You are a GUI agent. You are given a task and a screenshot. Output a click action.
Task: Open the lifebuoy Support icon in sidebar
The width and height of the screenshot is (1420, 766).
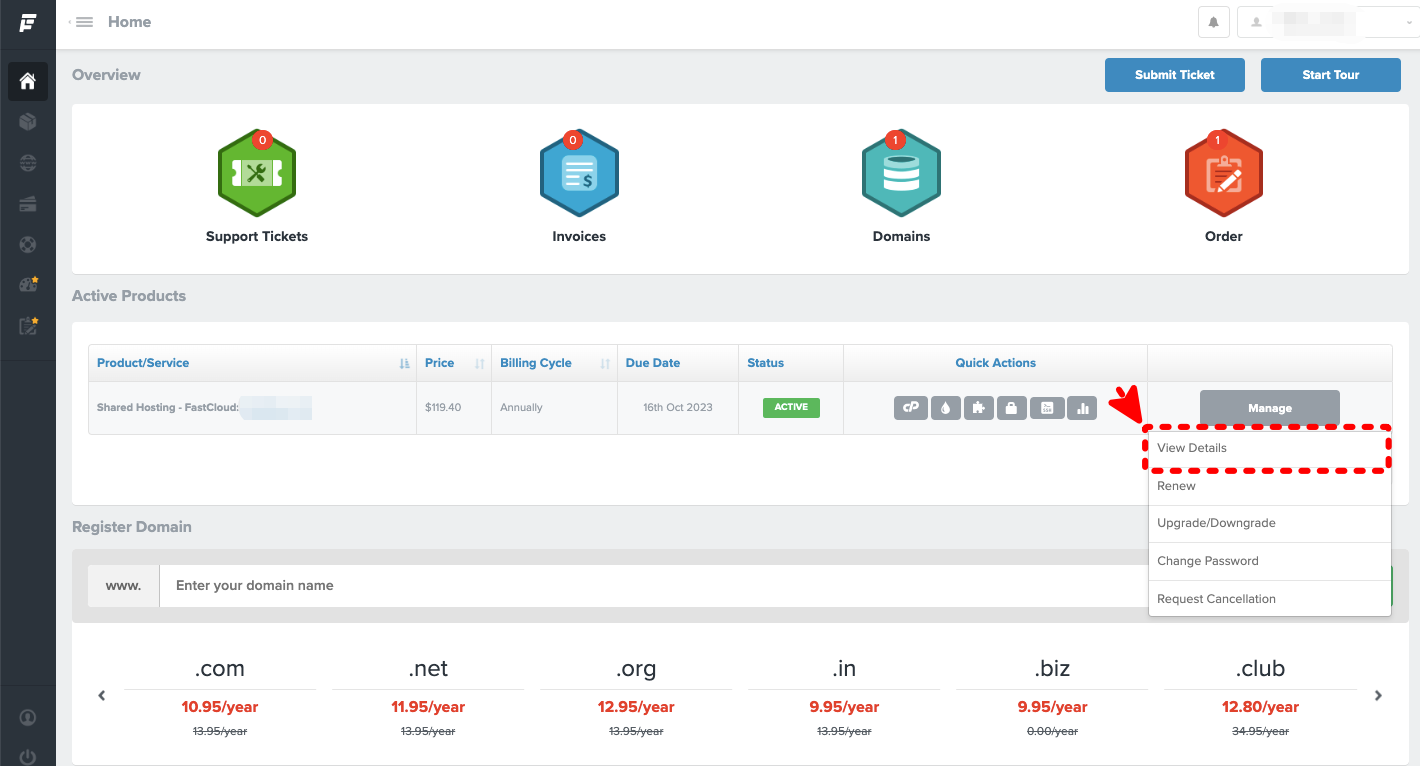28,244
